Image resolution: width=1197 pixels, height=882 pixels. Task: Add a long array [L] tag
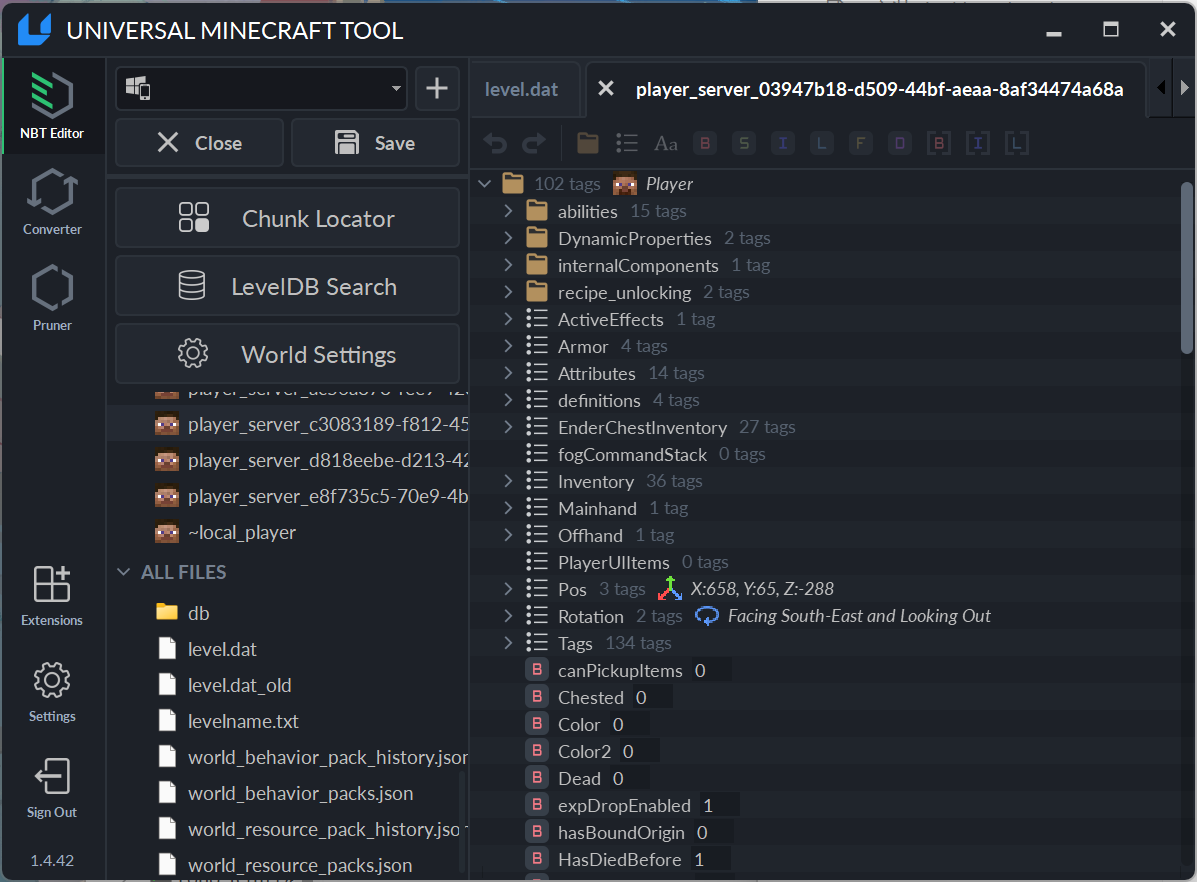point(1016,143)
